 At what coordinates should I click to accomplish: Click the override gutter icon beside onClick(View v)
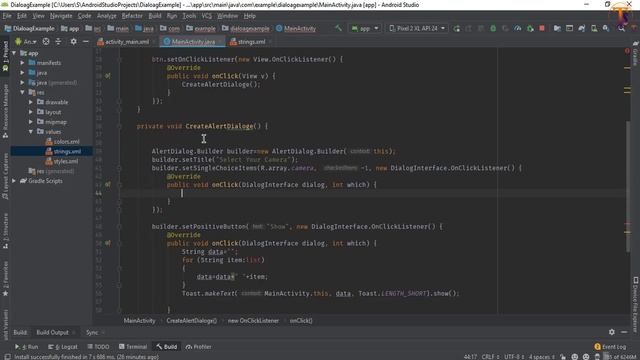click(x=108, y=76)
